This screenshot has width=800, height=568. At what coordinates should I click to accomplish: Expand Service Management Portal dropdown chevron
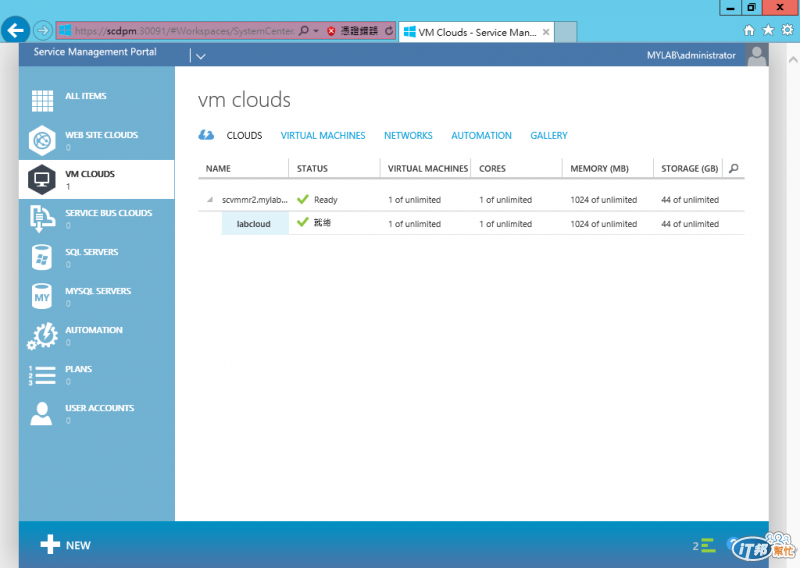point(201,56)
